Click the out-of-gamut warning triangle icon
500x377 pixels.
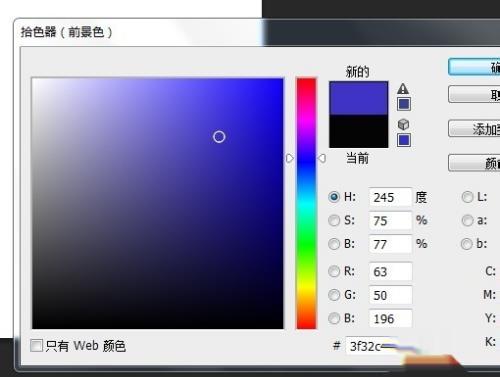tap(403, 88)
